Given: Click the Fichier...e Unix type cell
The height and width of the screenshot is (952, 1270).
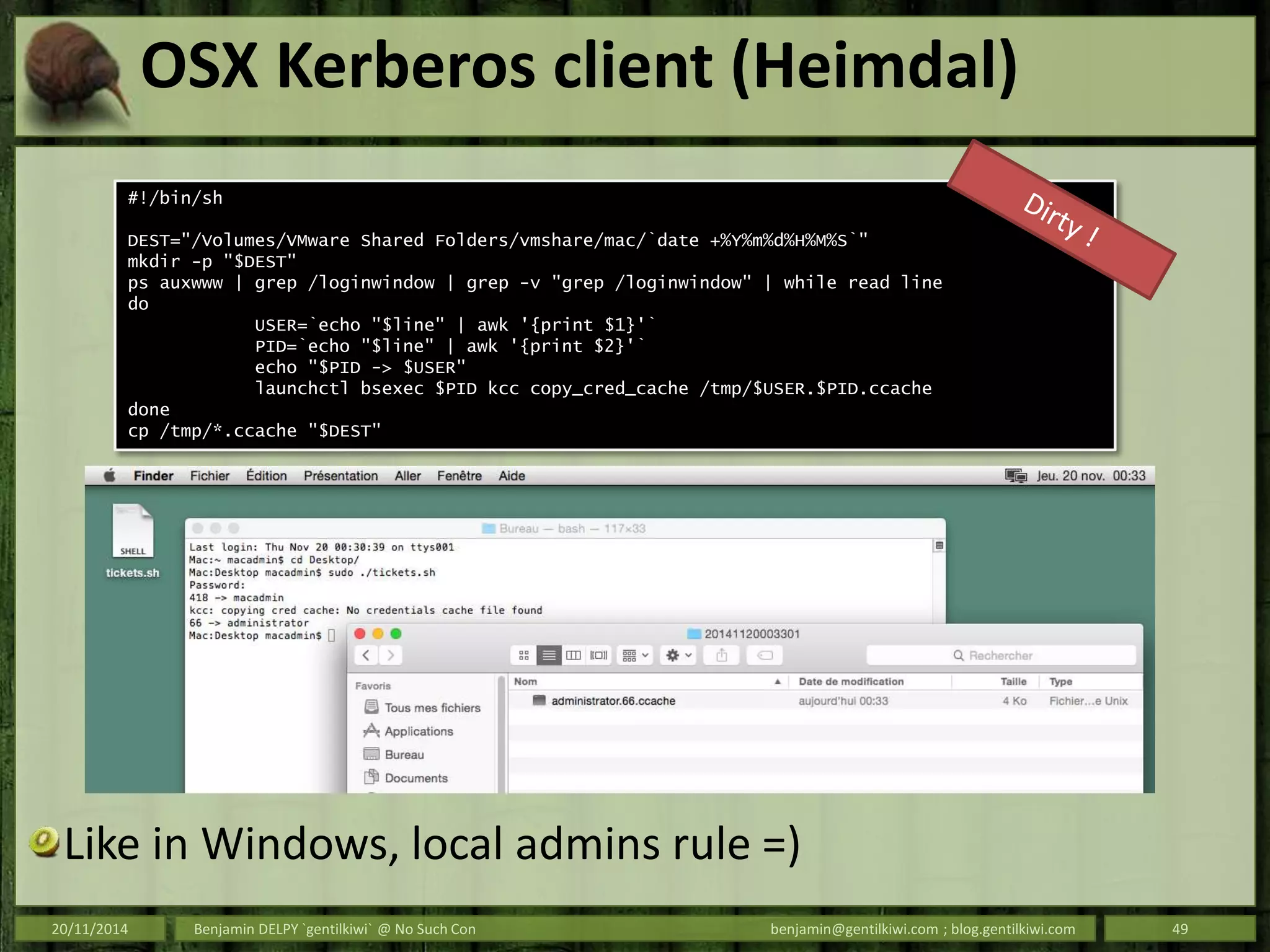Looking at the screenshot, I should point(1088,700).
